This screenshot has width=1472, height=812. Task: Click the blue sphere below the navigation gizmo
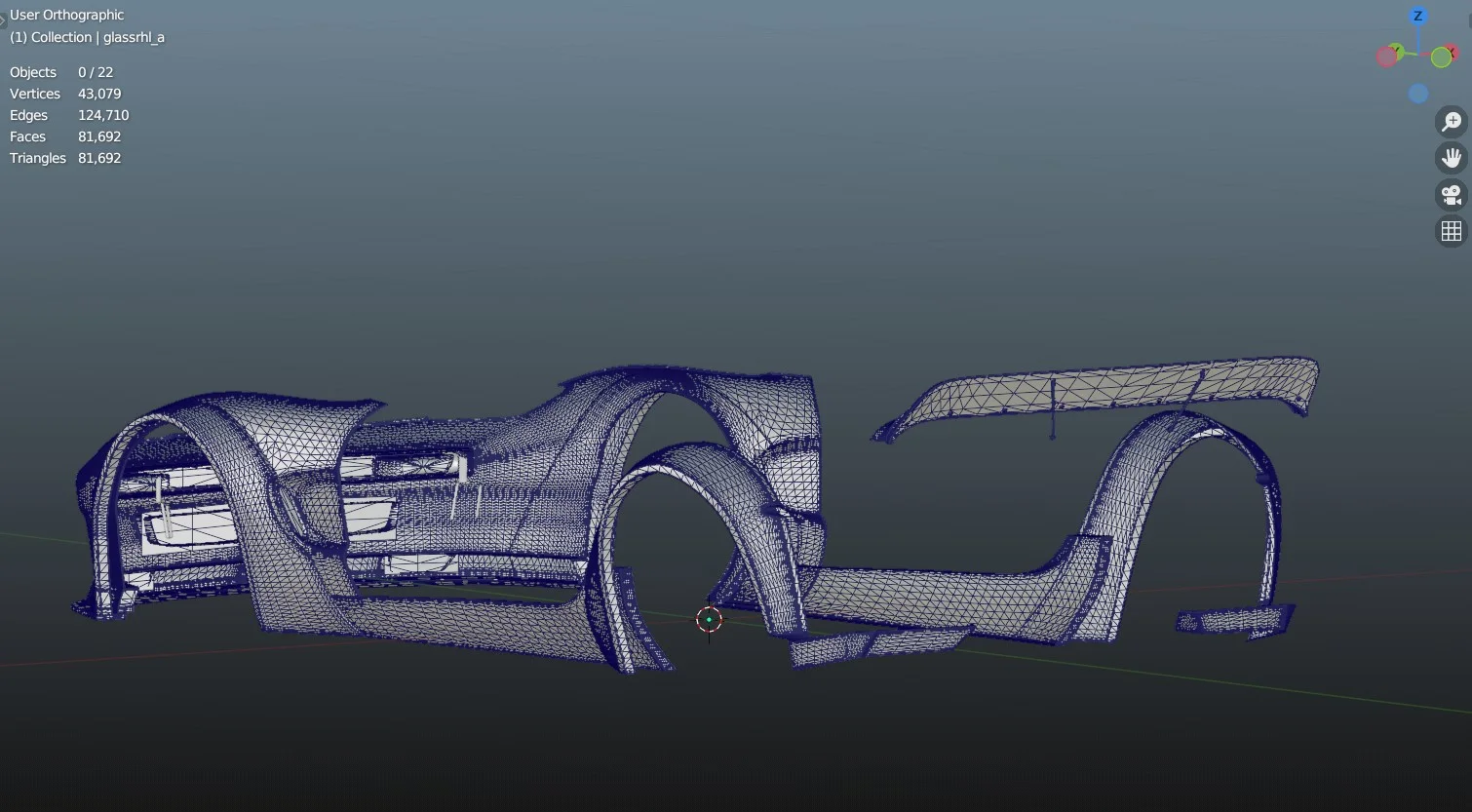click(x=1419, y=93)
